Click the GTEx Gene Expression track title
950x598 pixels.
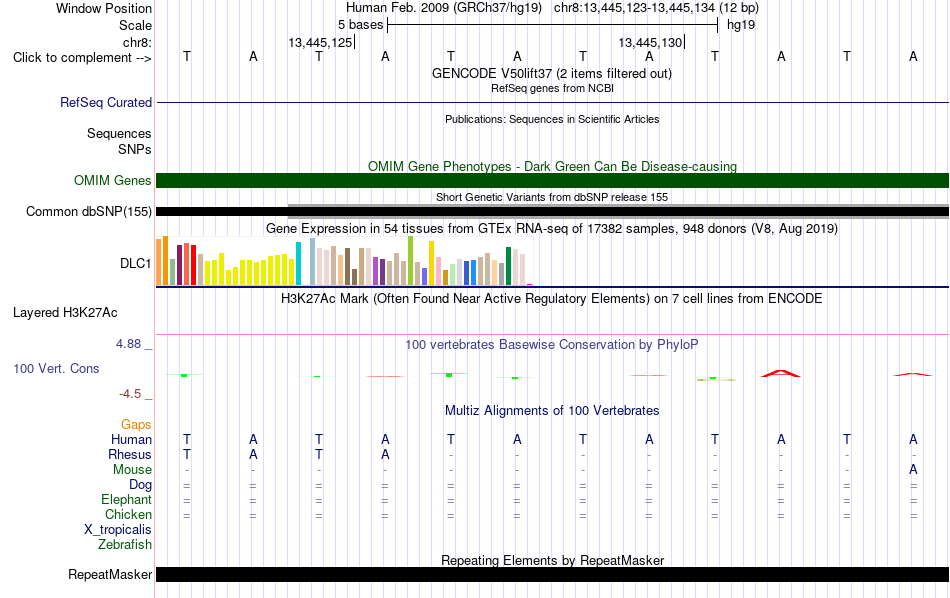552,228
